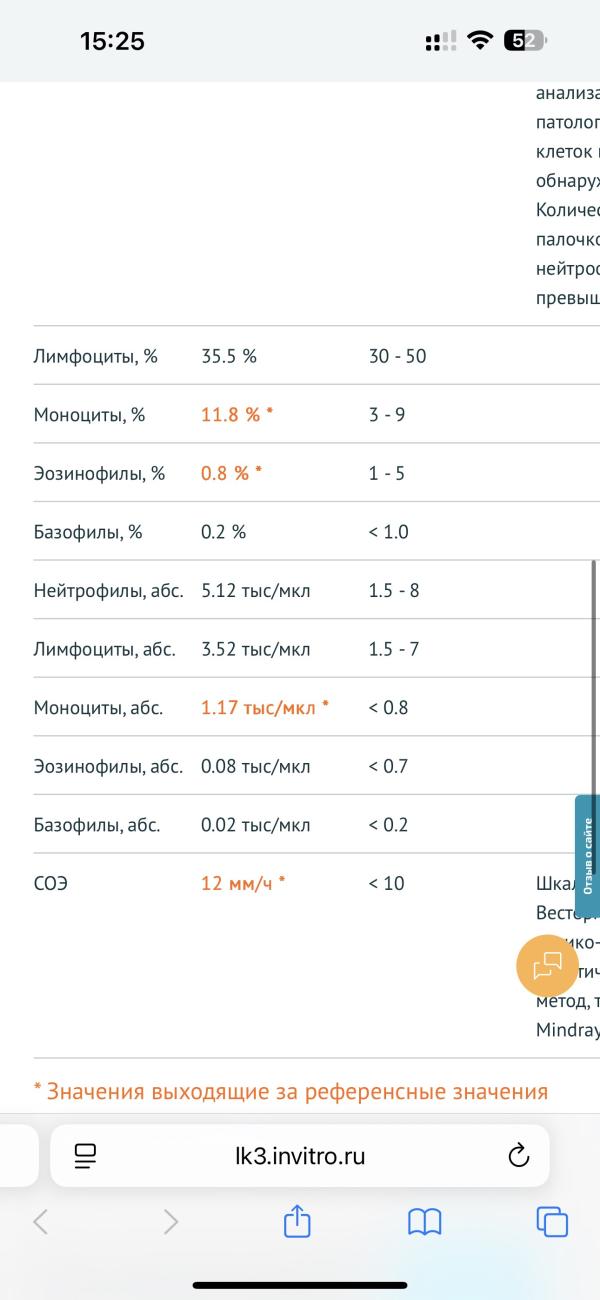Go back with the left chevron

click(41, 1221)
